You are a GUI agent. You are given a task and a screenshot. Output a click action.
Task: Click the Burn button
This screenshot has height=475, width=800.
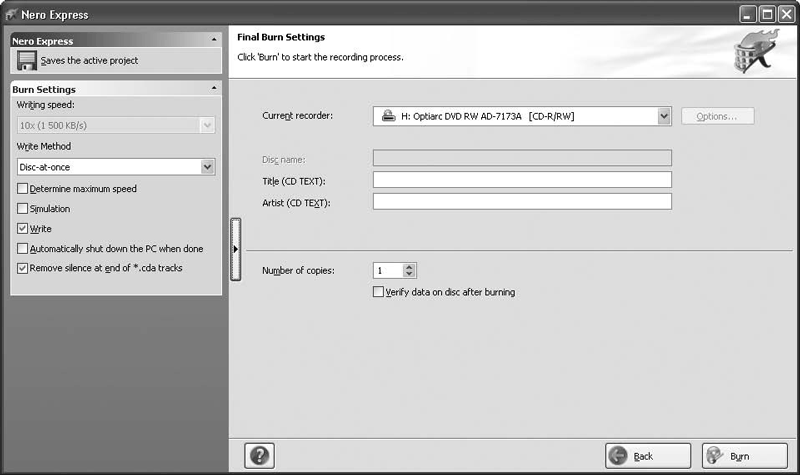pyautogui.click(x=738, y=456)
